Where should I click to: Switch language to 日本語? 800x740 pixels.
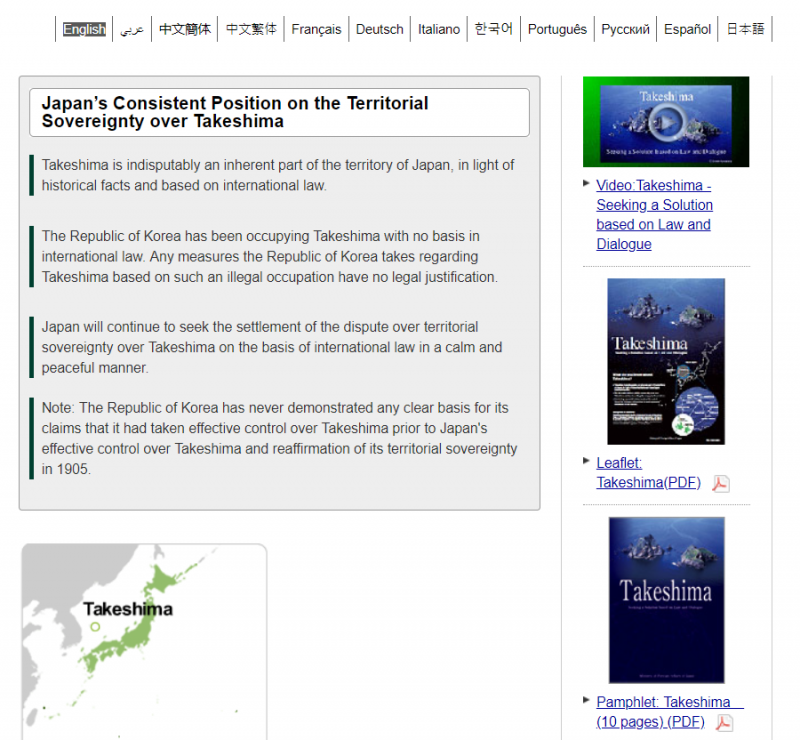pyautogui.click(x=745, y=29)
